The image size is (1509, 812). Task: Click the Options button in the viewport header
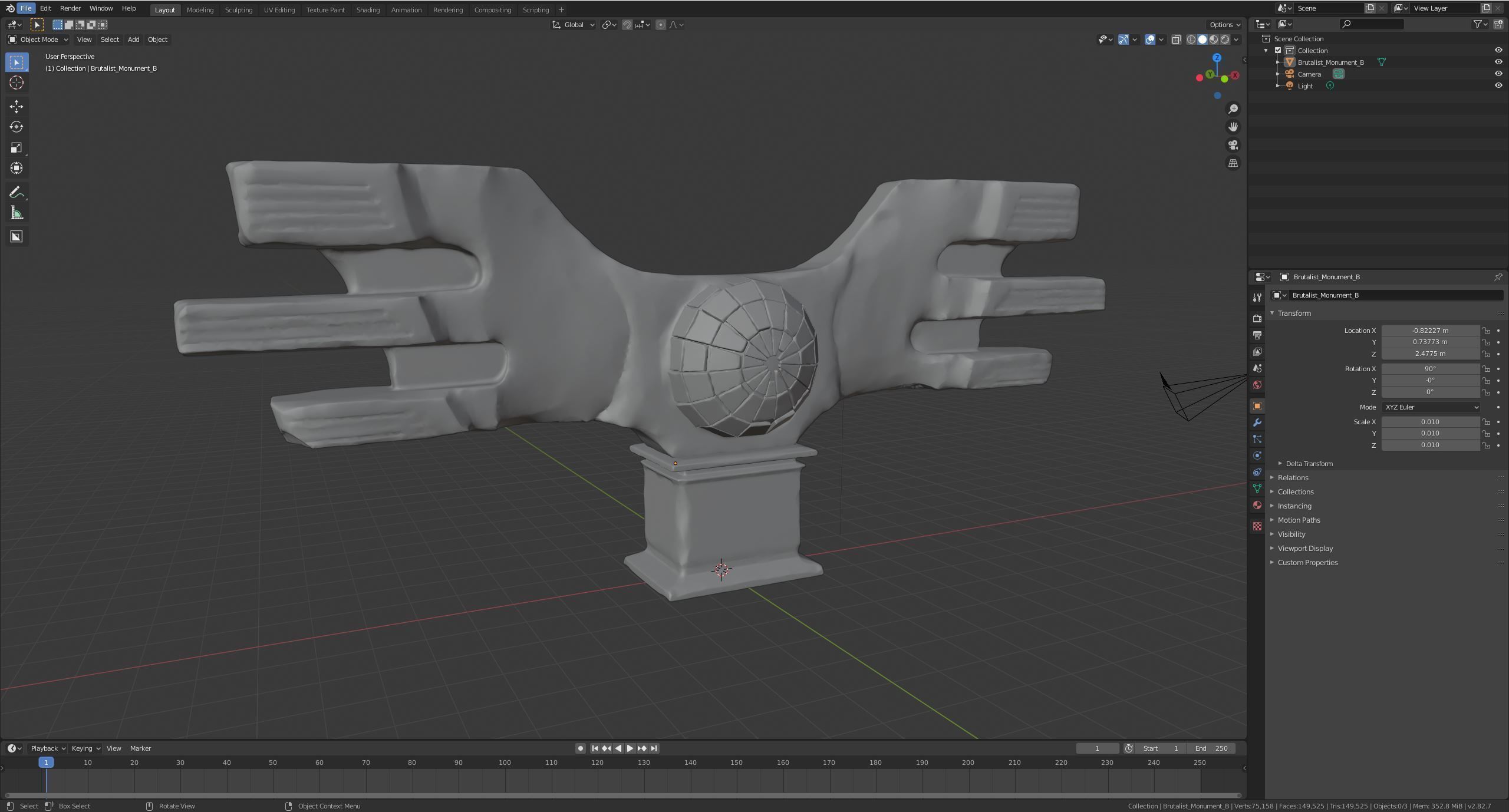1224,25
